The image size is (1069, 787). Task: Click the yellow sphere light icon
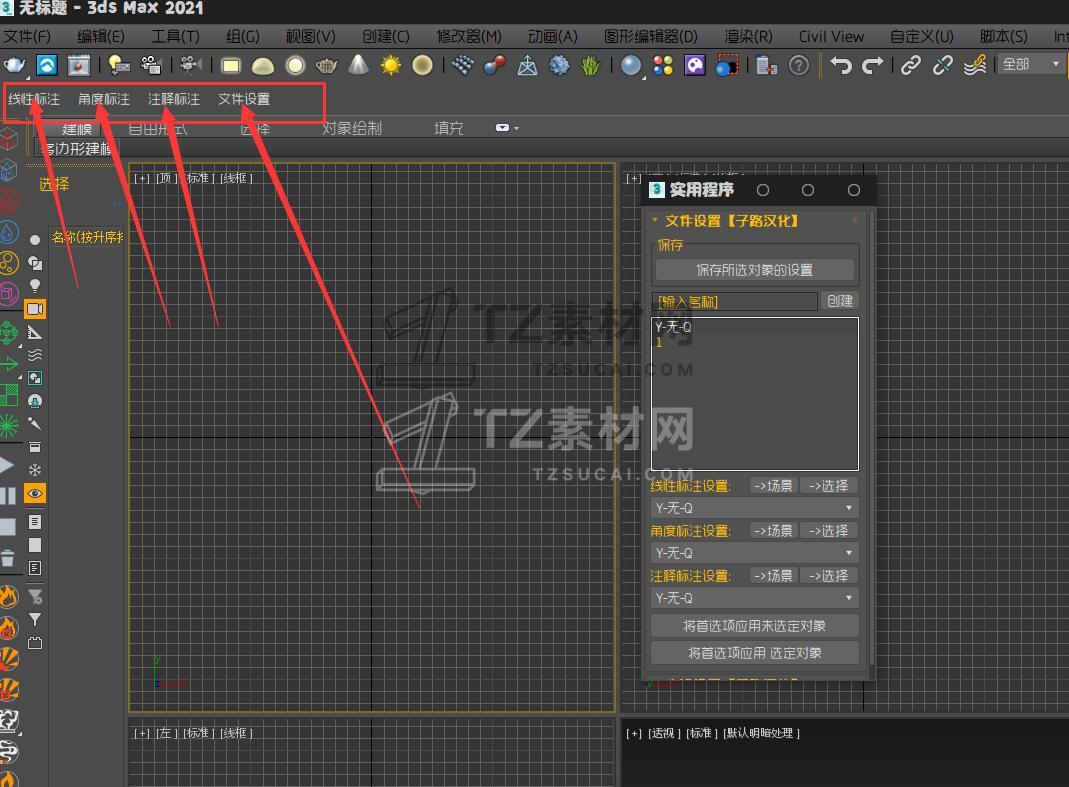click(x=423, y=65)
